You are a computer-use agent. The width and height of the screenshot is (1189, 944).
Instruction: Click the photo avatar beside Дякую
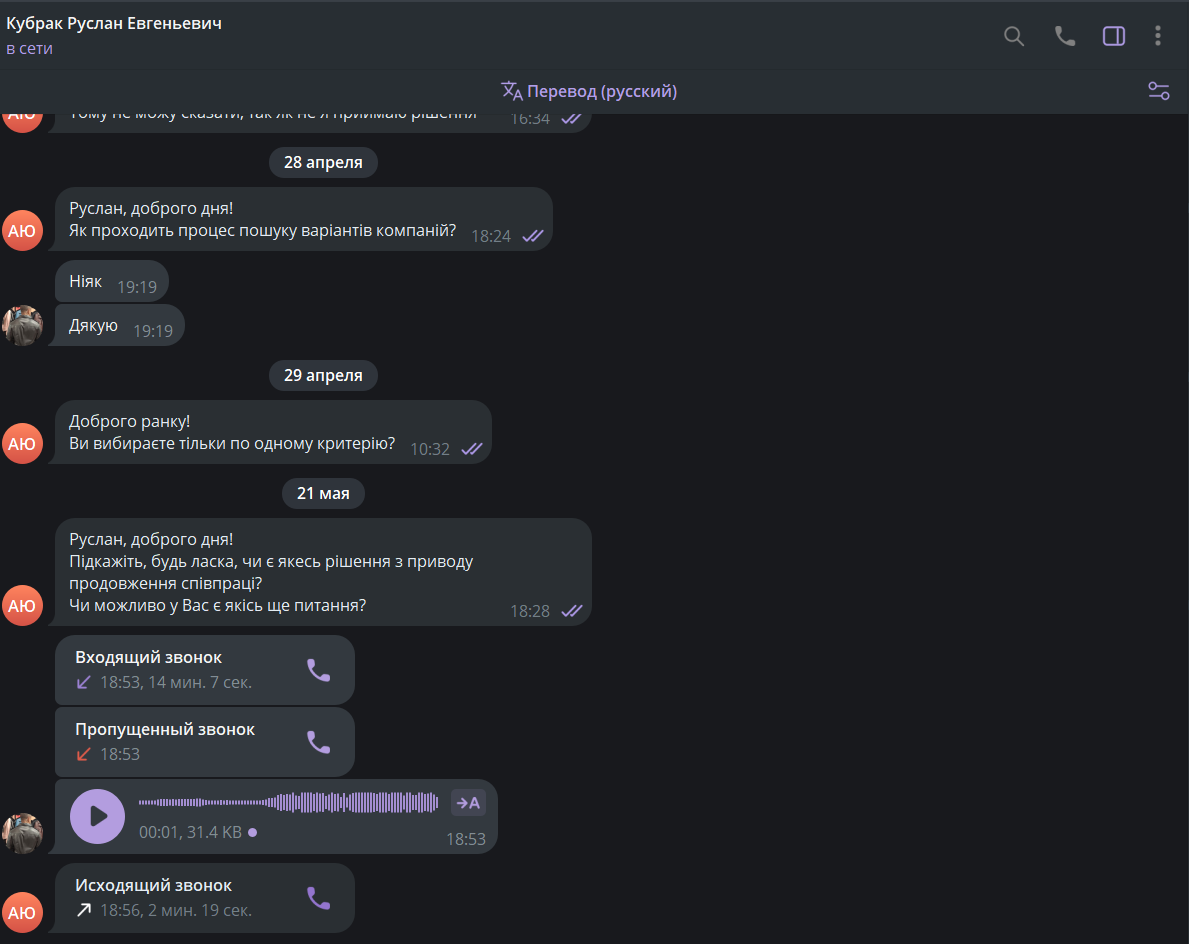coord(22,325)
